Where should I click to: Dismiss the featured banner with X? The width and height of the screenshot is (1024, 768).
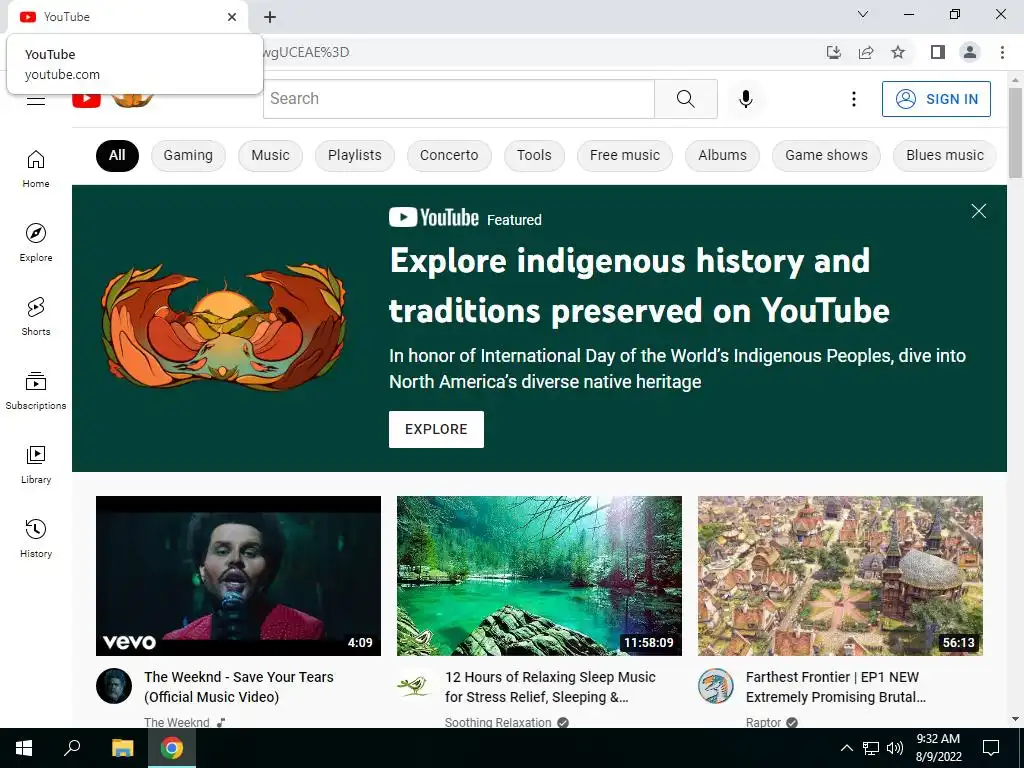click(x=978, y=211)
